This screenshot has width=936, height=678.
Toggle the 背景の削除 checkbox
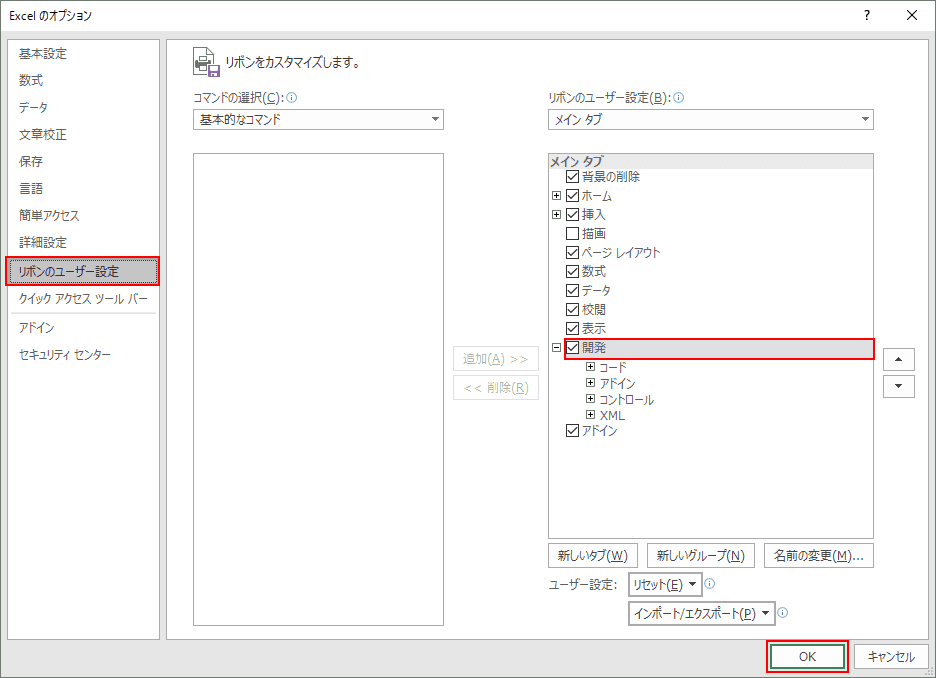click(x=572, y=177)
